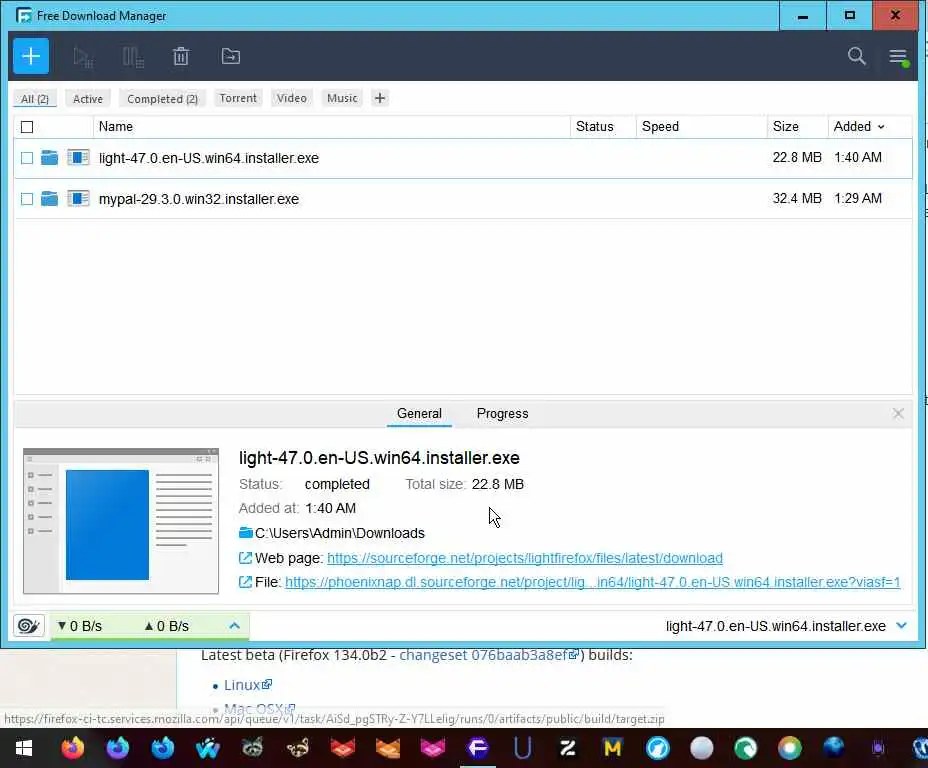Click the 32.4 MB size cell
The width and height of the screenshot is (928, 768).
pyautogui.click(x=797, y=198)
